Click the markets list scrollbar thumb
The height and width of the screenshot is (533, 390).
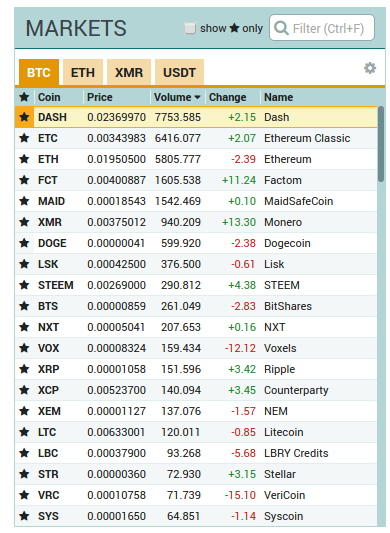tap(381, 144)
